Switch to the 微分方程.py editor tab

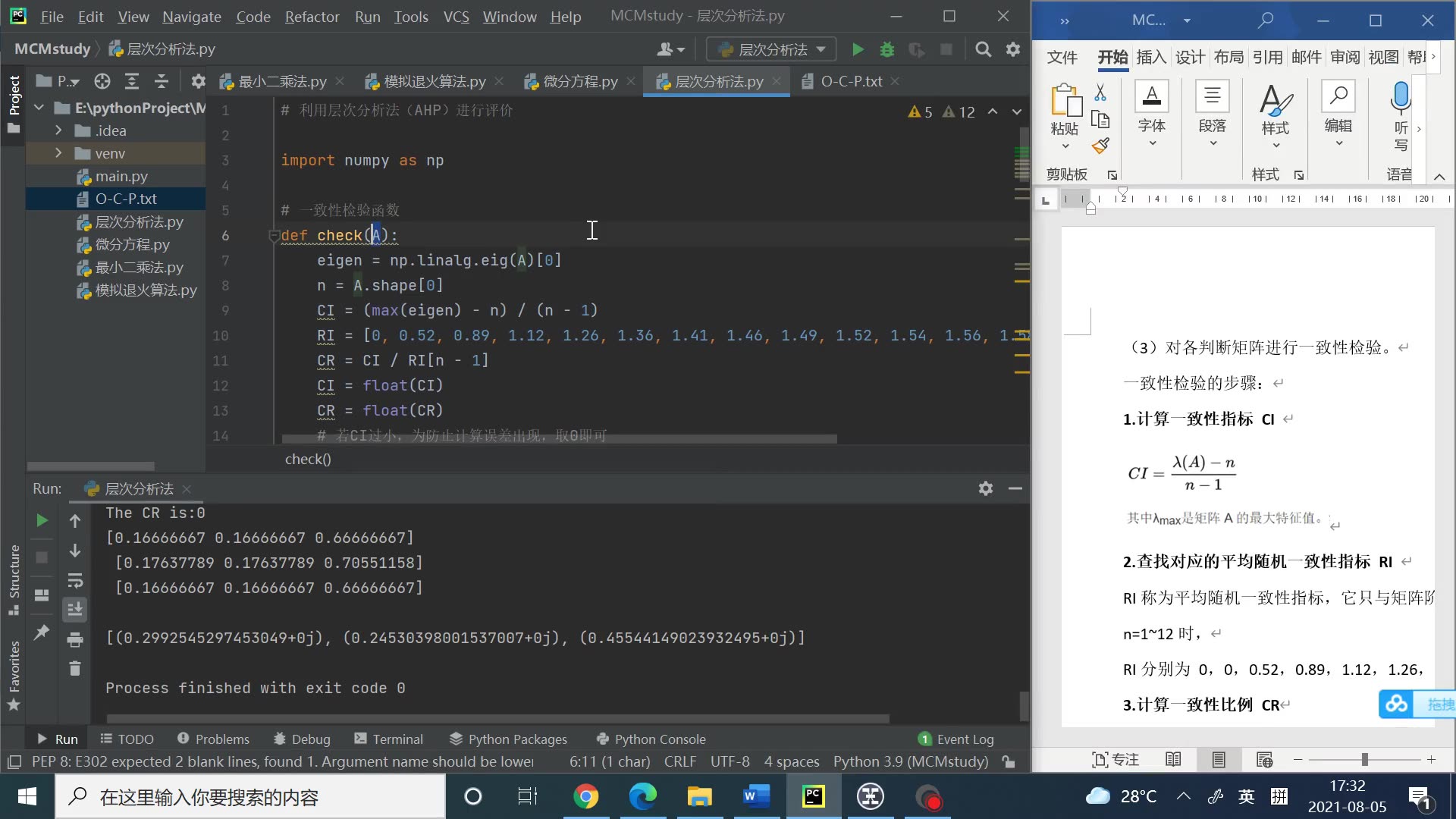578,81
